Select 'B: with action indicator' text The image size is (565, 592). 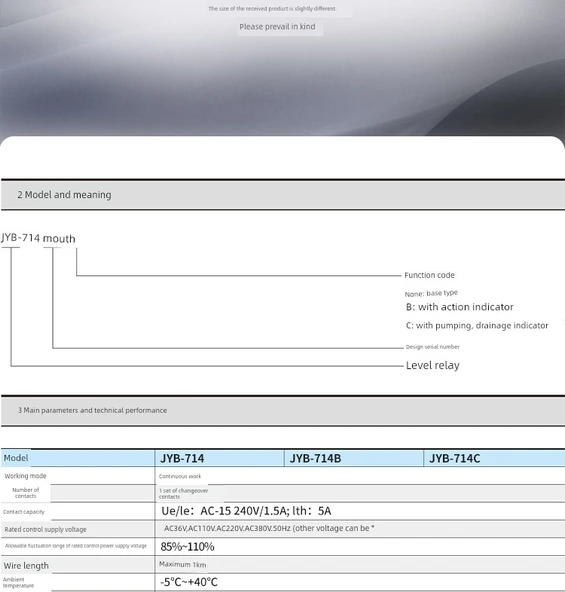(460, 307)
